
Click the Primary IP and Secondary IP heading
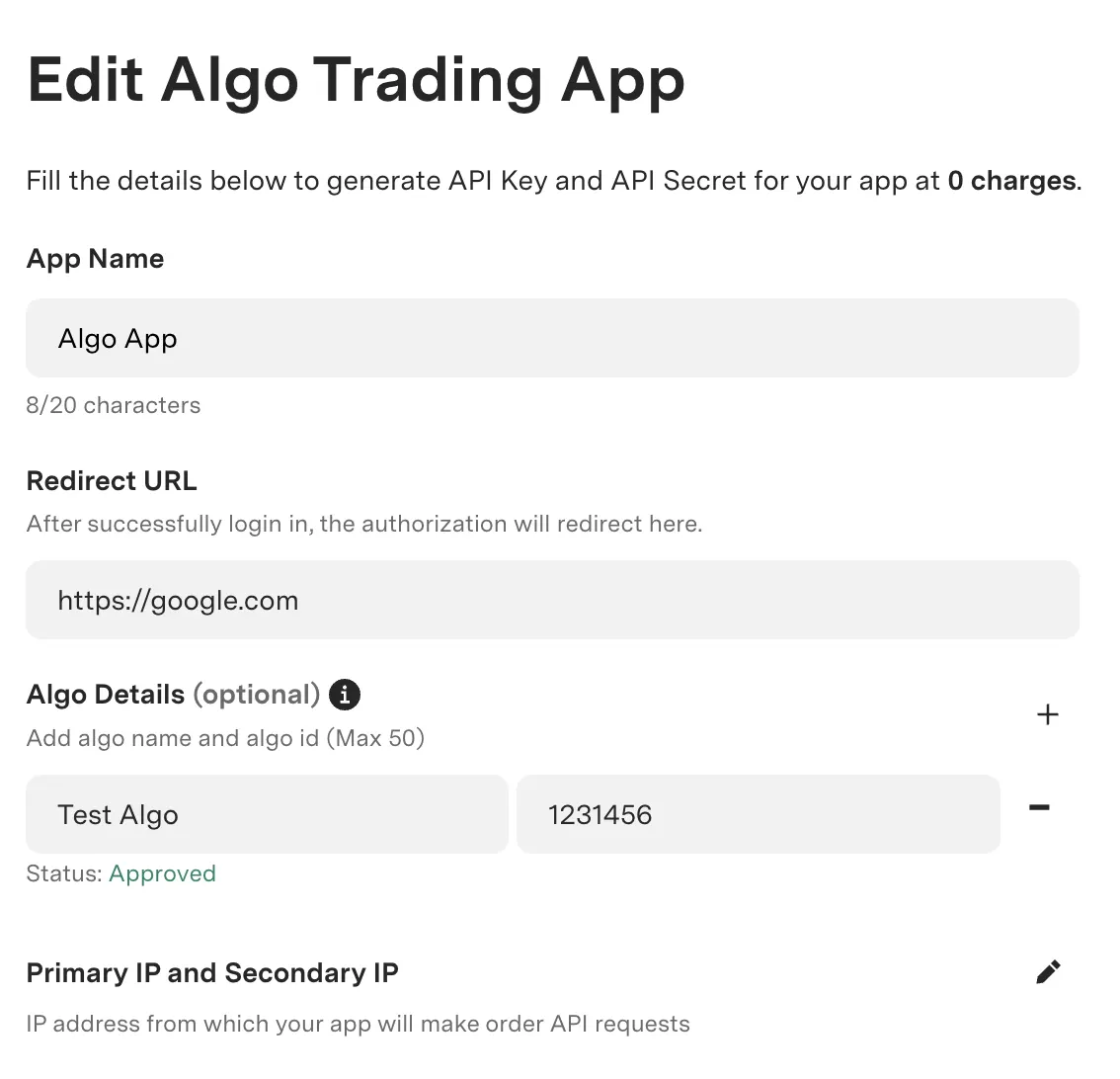point(211,972)
